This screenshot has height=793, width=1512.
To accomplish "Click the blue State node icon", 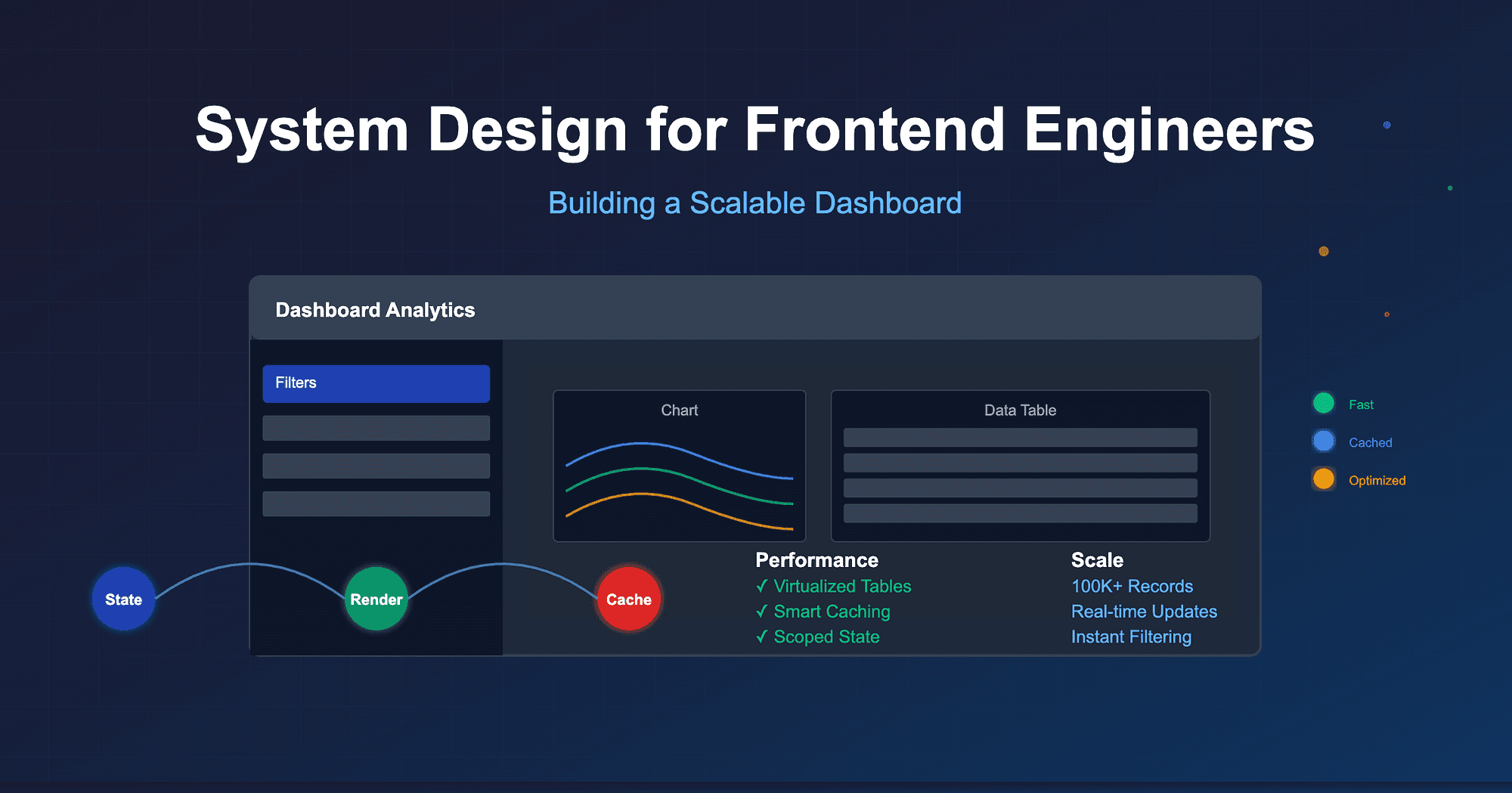I will [x=123, y=599].
